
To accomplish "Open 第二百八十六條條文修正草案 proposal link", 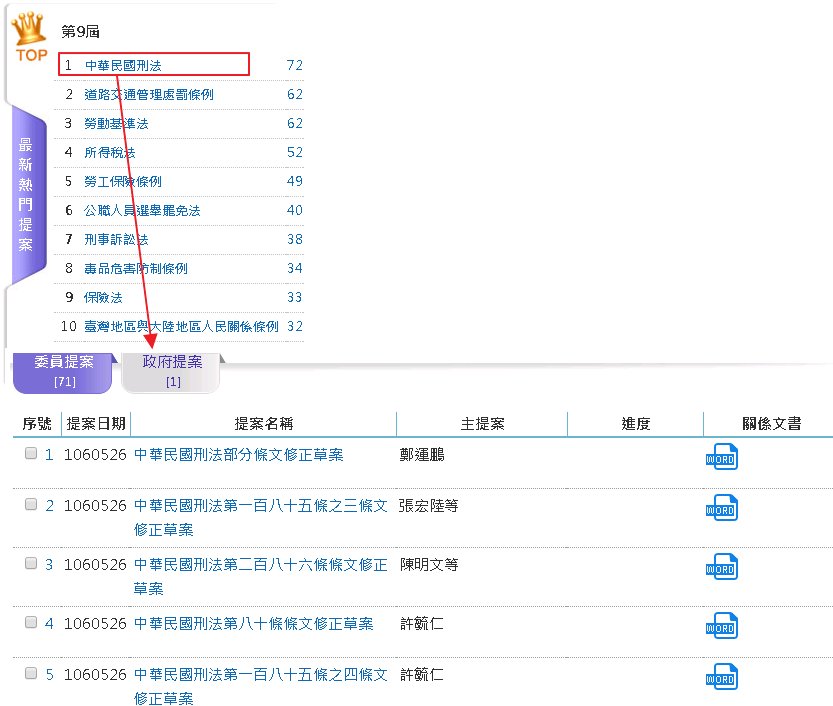I will (260, 565).
